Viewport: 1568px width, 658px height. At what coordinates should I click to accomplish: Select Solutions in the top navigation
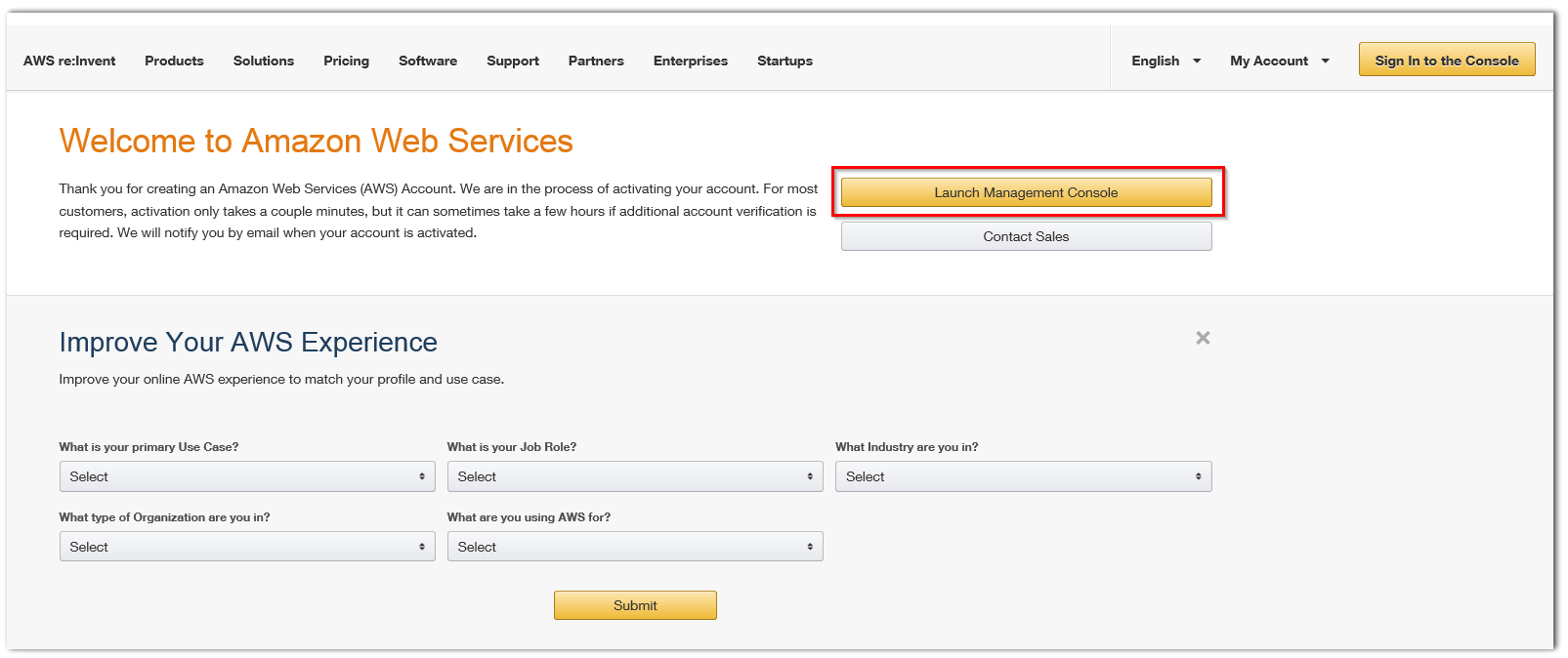pyautogui.click(x=264, y=61)
